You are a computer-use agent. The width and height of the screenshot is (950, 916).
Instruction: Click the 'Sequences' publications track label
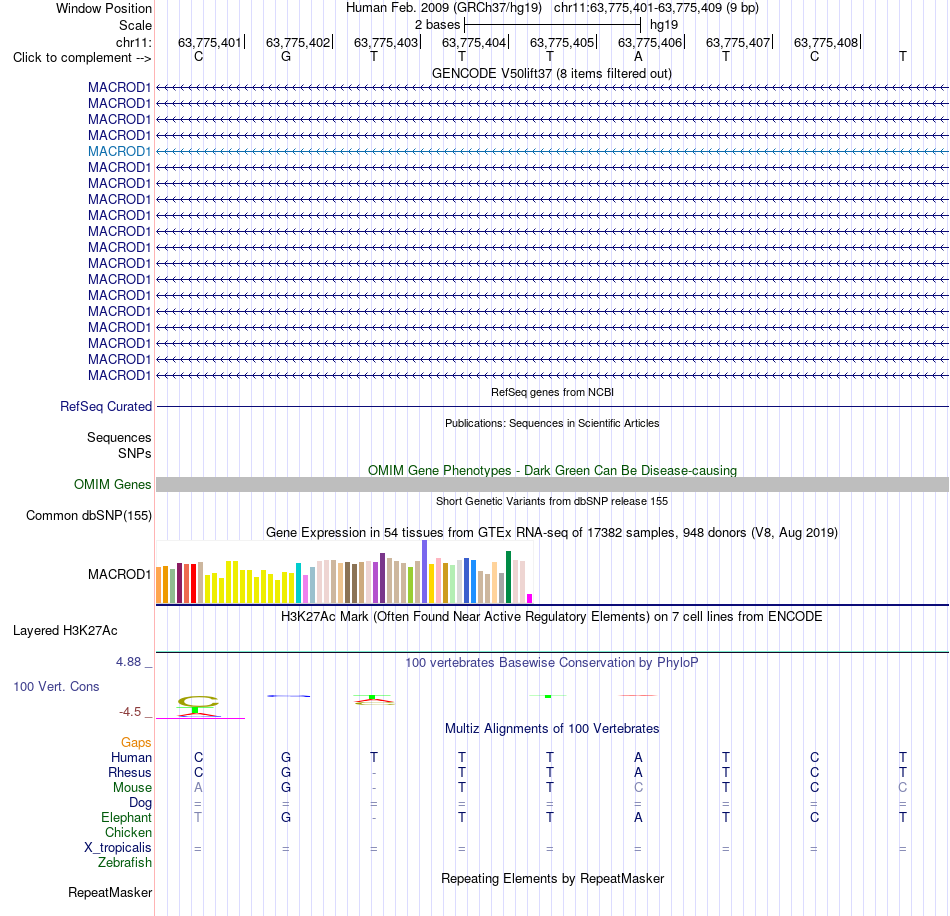(x=119, y=437)
